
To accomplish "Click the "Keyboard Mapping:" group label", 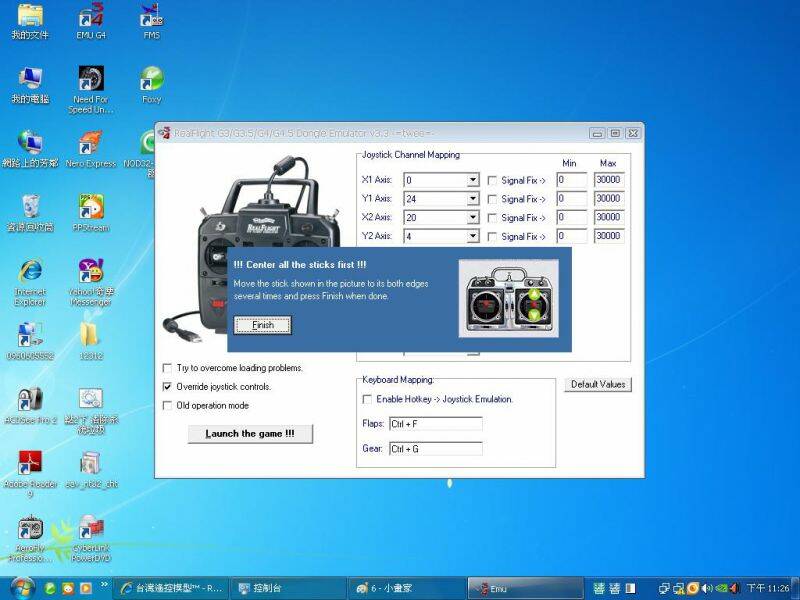I will 398,380.
